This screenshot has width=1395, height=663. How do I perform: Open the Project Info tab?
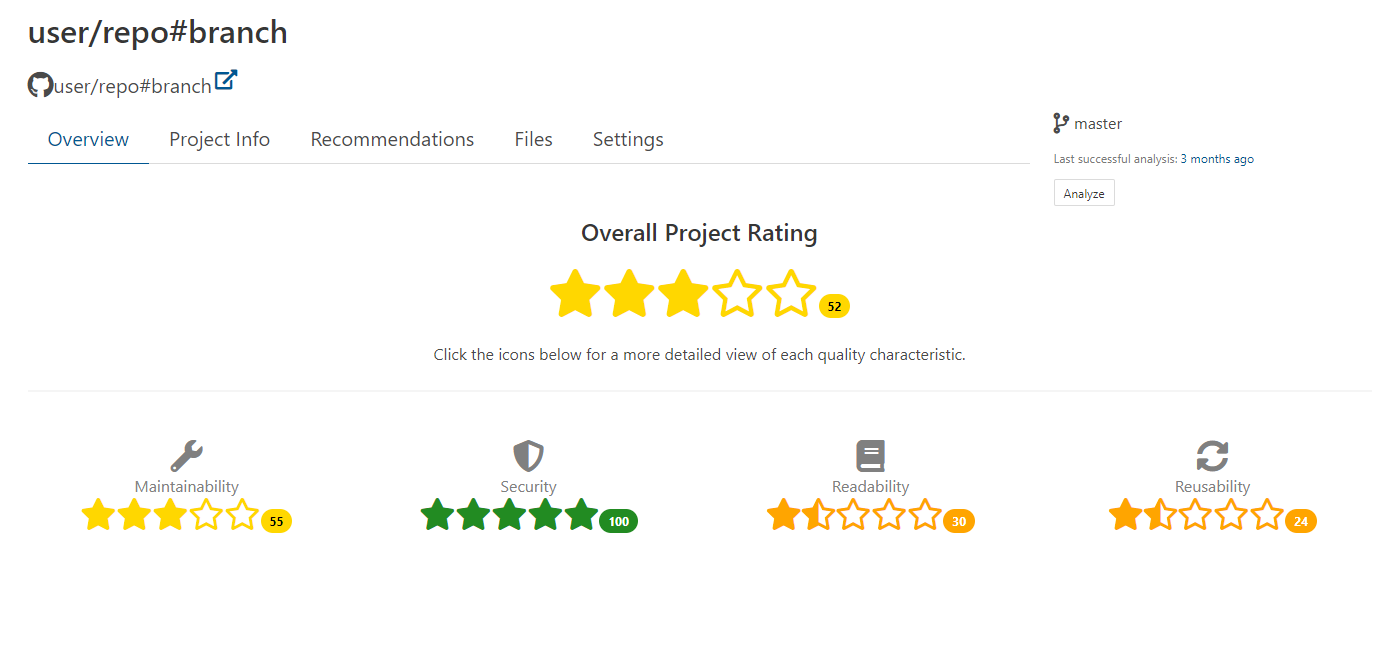(x=220, y=140)
